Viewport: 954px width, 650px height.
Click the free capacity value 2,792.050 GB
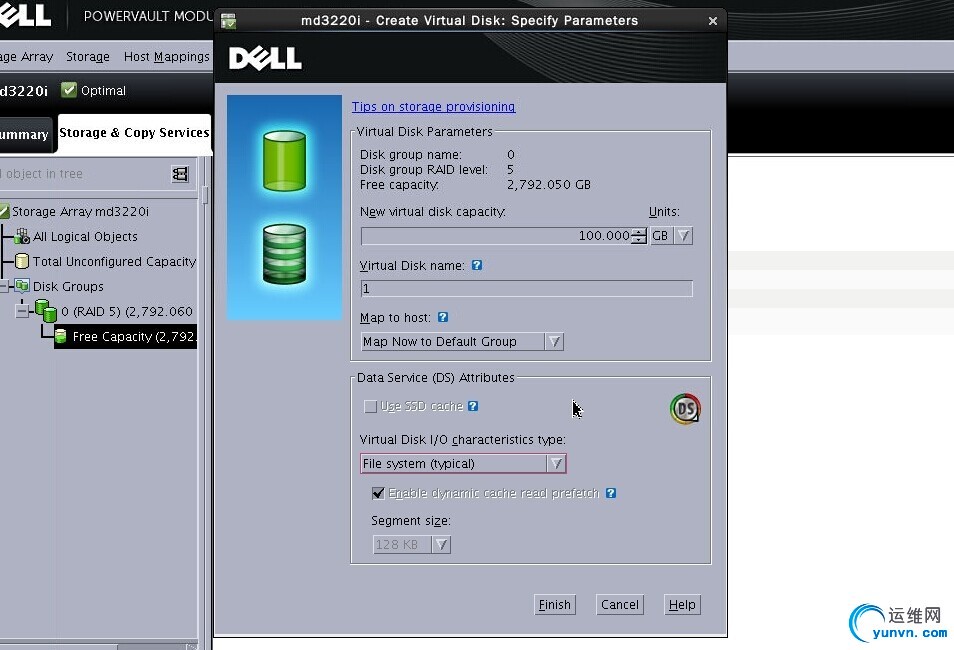(549, 184)
